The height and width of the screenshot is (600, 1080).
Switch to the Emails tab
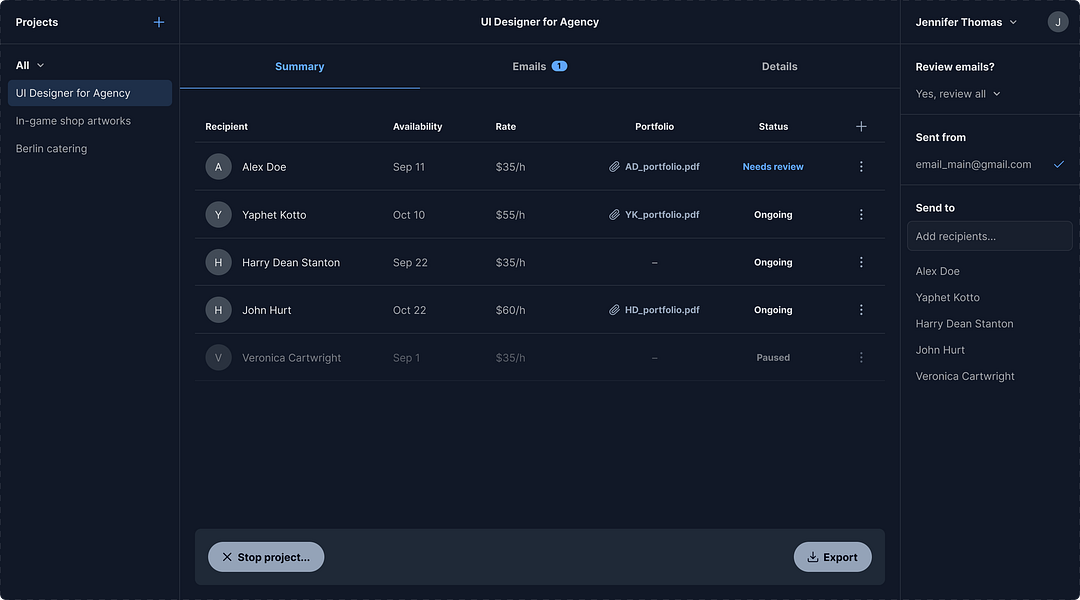tap(539, 66)
